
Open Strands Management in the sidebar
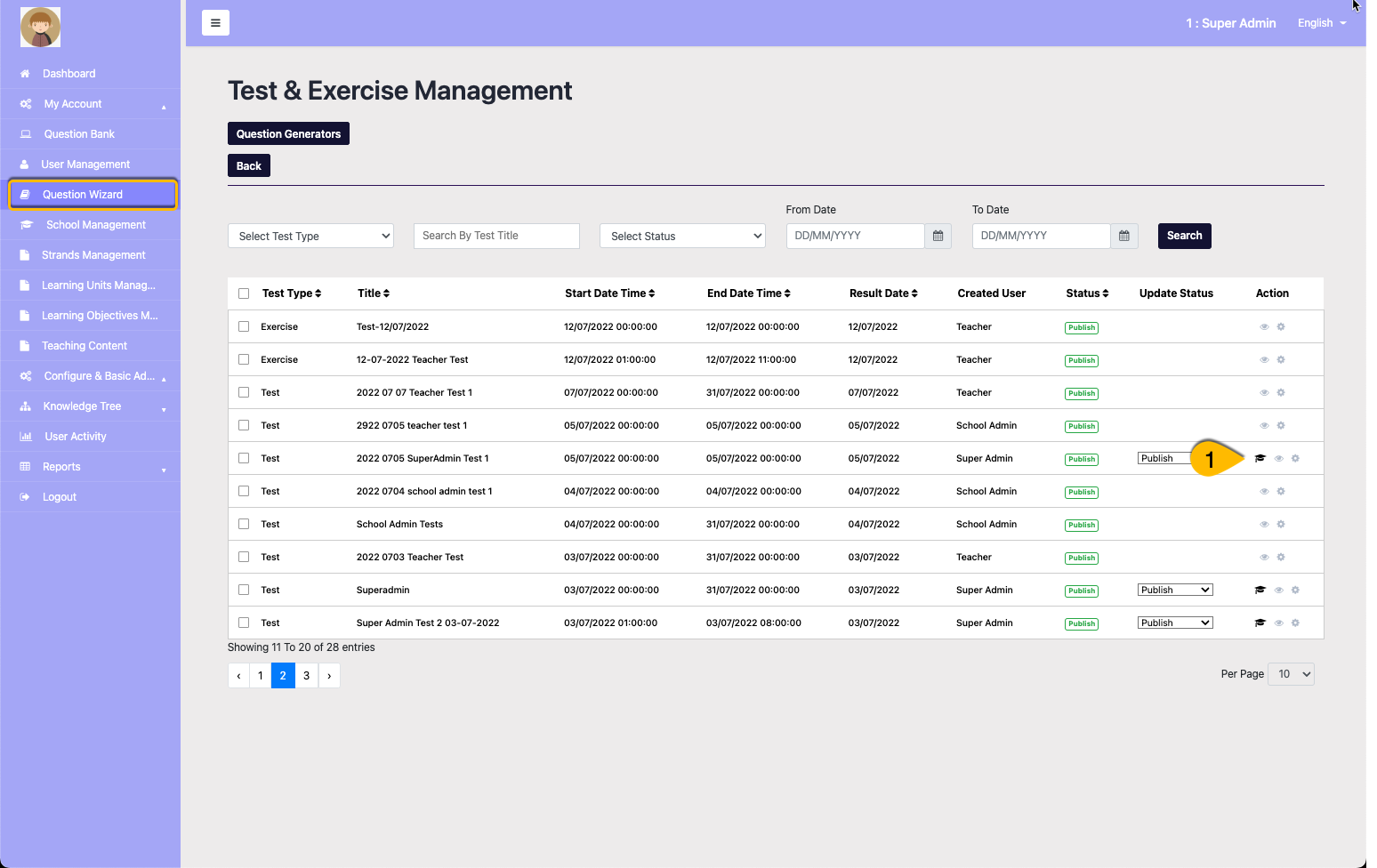(91, 255)
